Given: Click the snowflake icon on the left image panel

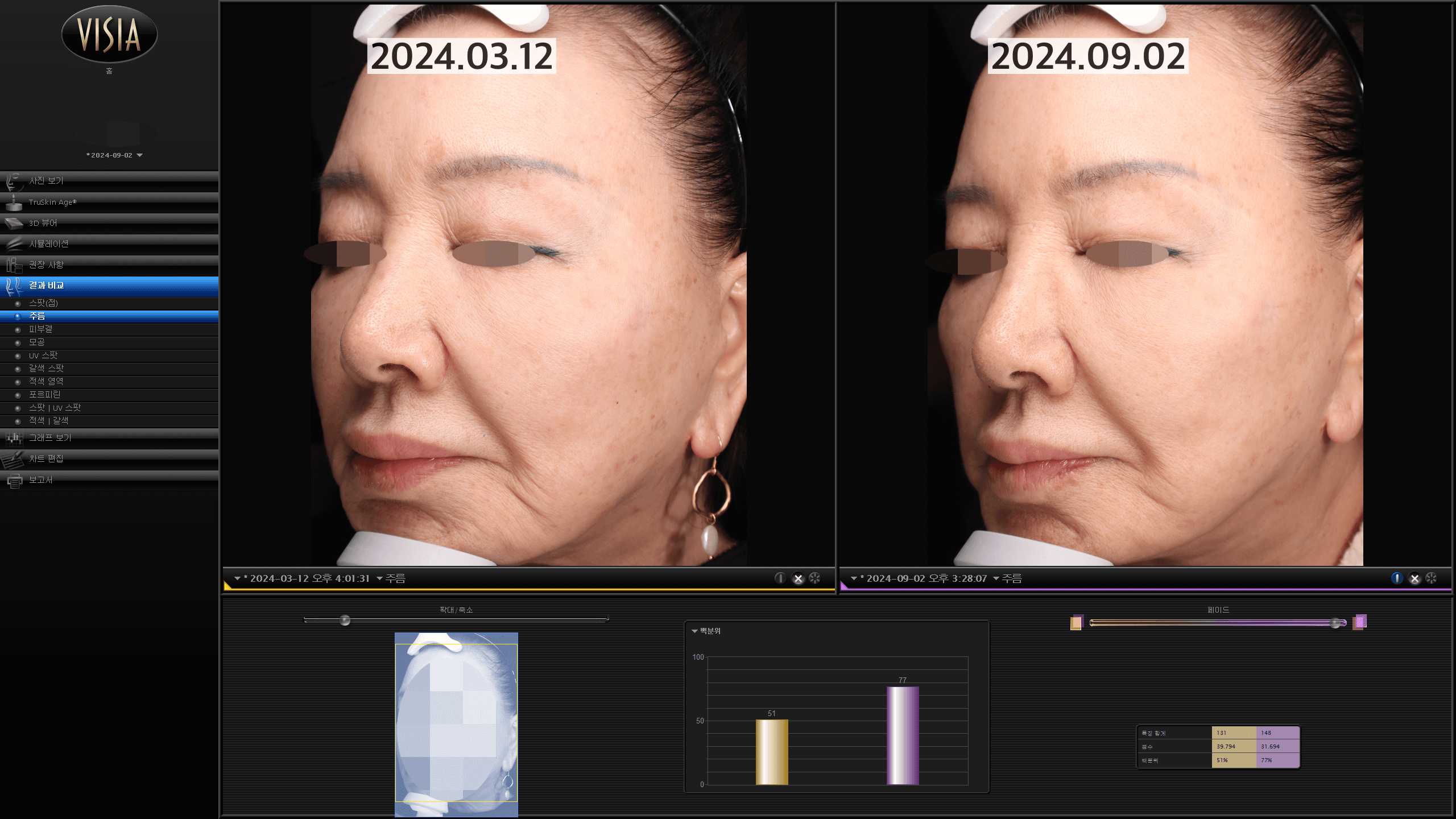Looking at the screenshot, I should 815,578.
